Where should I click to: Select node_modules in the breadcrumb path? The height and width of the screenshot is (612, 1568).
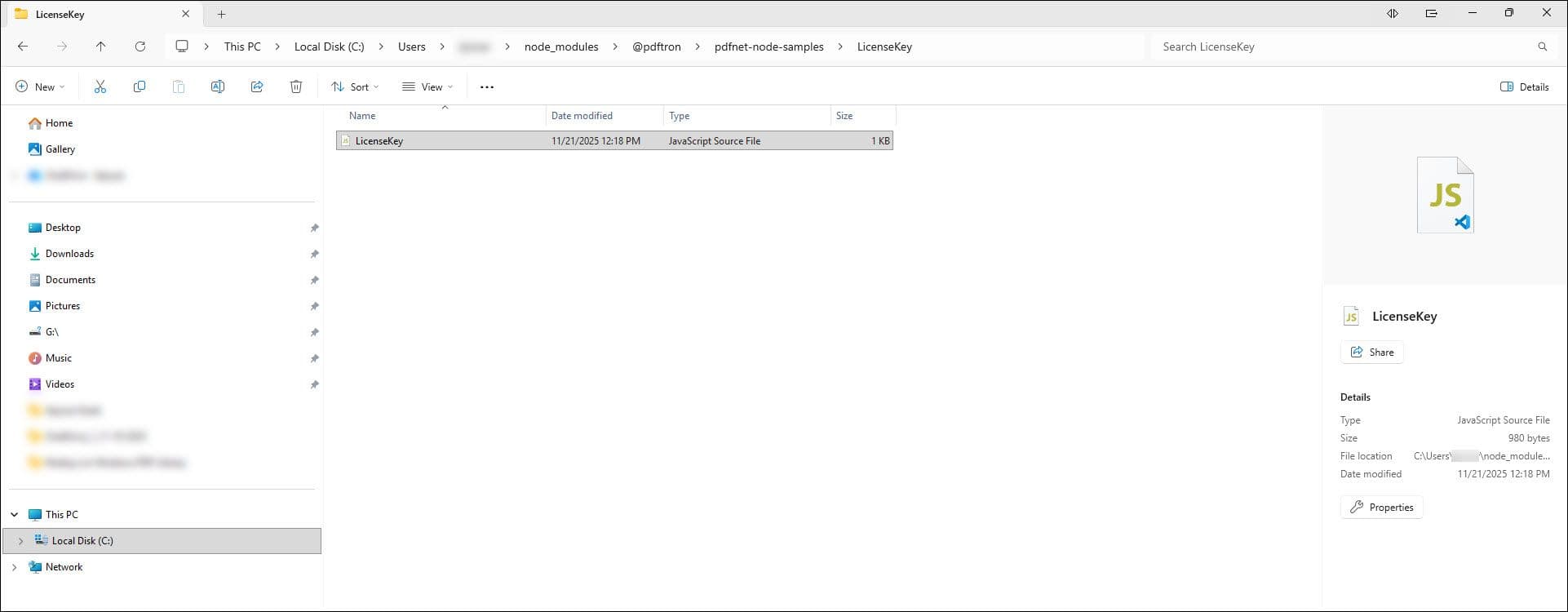(561, 47)
